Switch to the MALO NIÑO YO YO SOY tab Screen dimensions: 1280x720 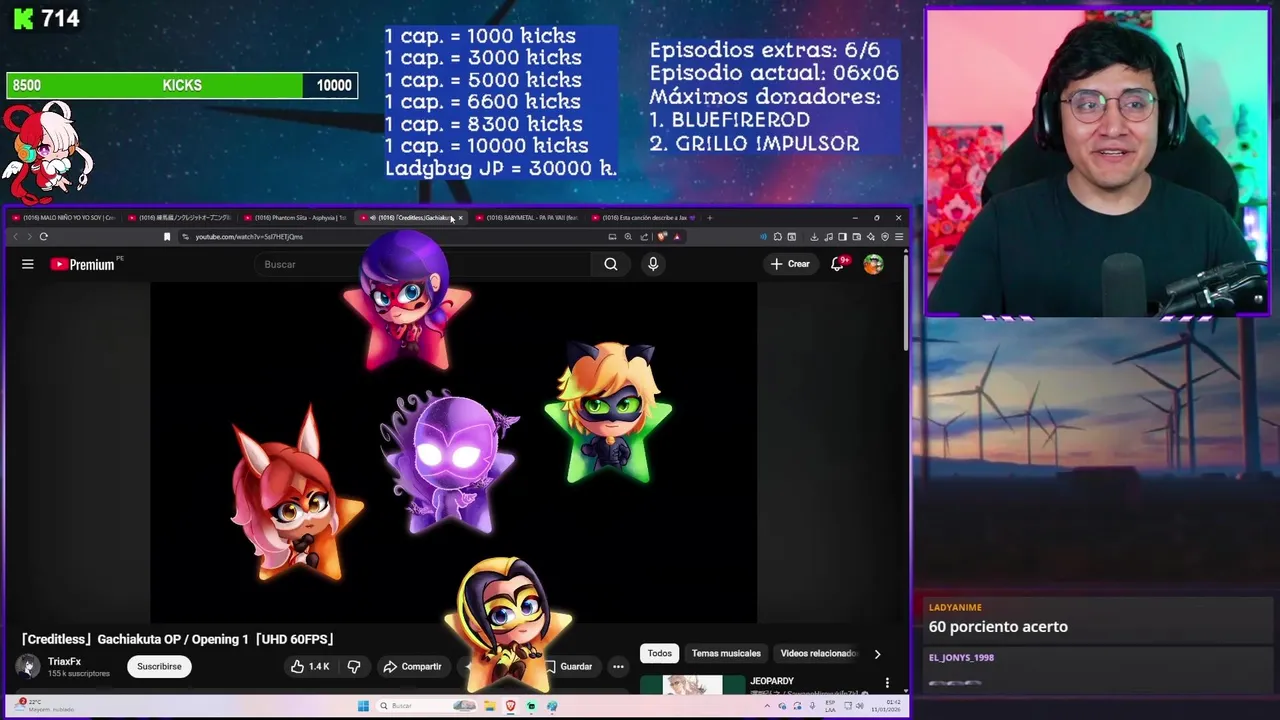coord(65,217)
